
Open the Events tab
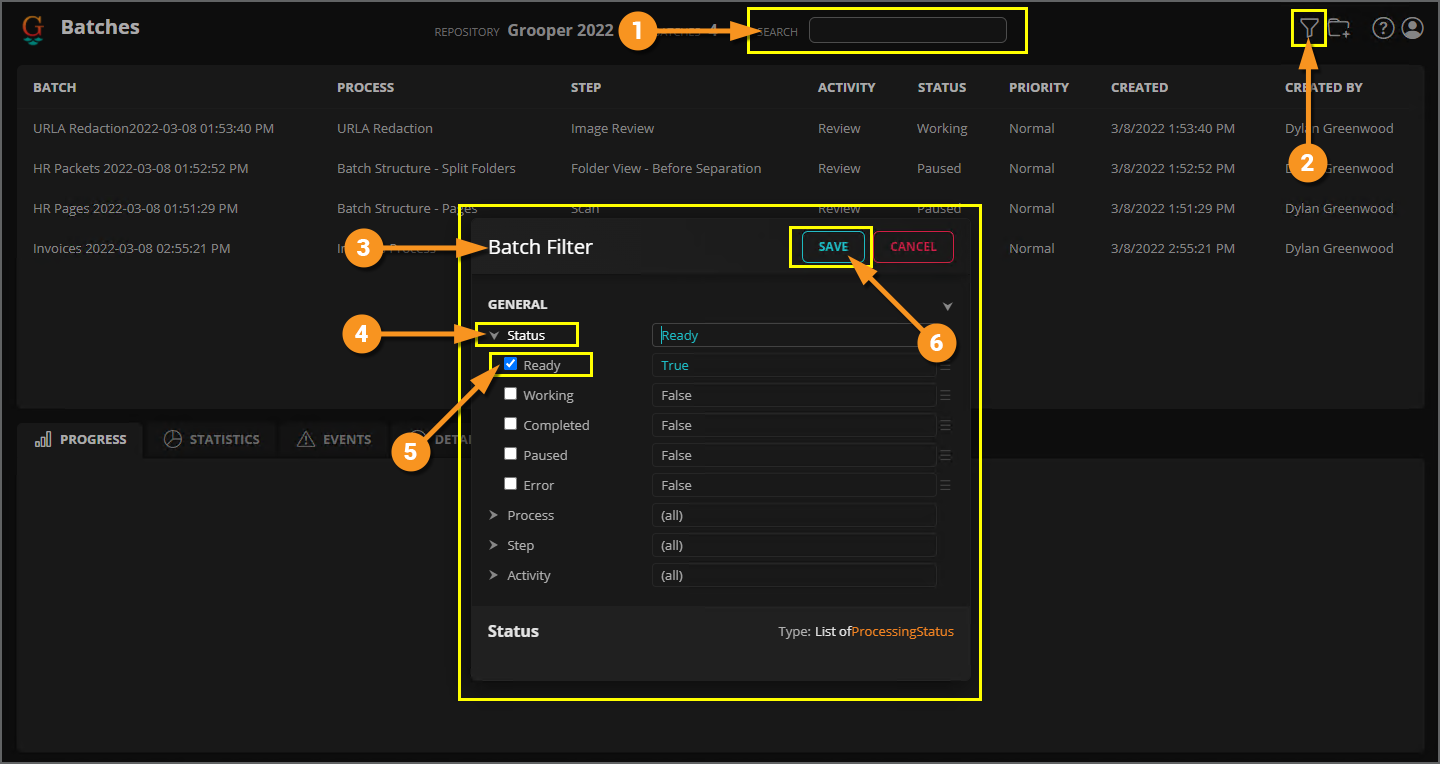point(334,439)
